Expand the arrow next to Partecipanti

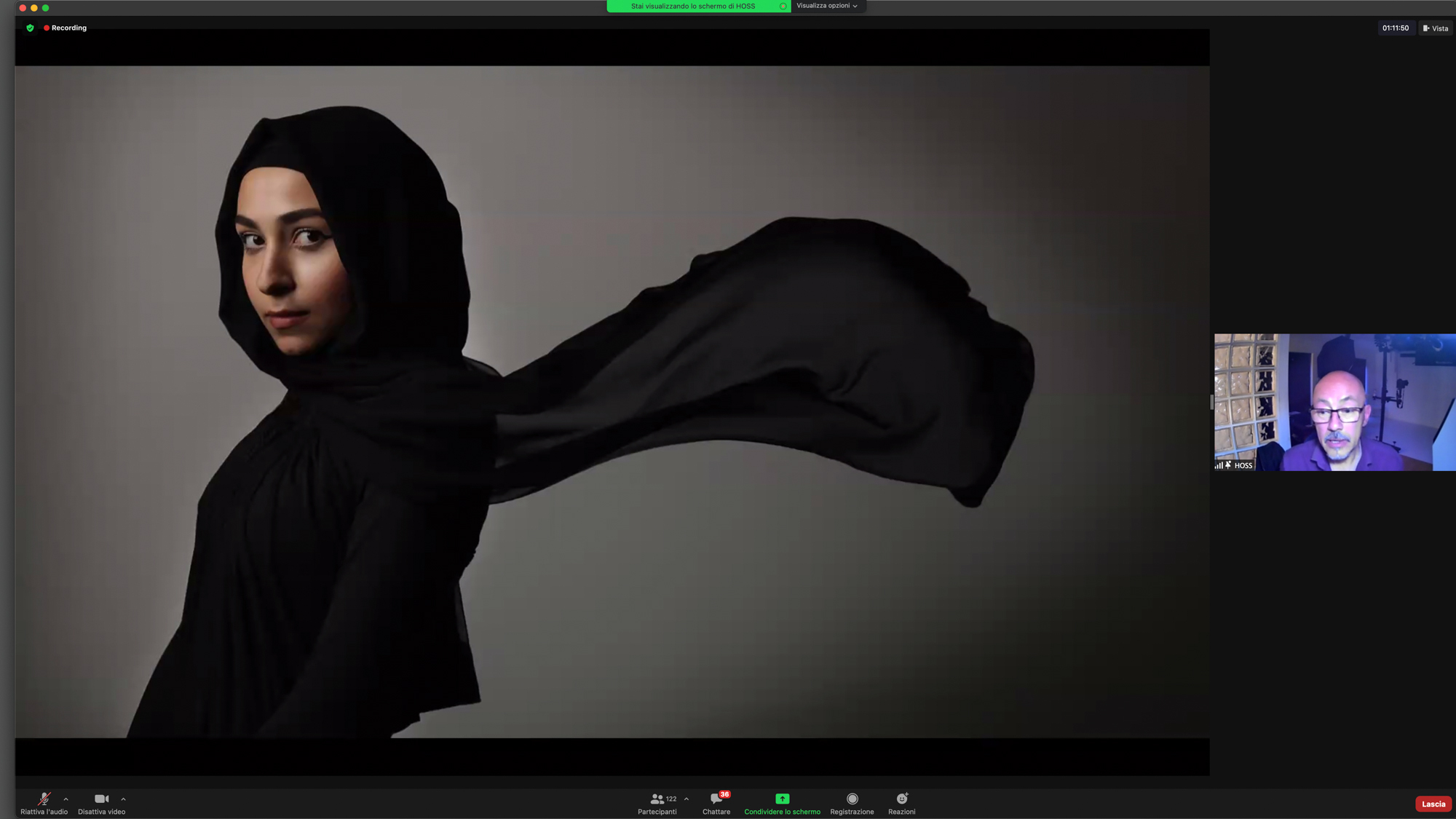(687, 799)
